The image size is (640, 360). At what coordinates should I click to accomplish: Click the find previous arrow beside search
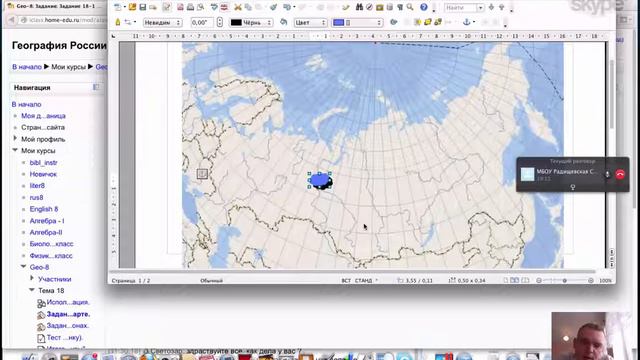coord(502,7)
